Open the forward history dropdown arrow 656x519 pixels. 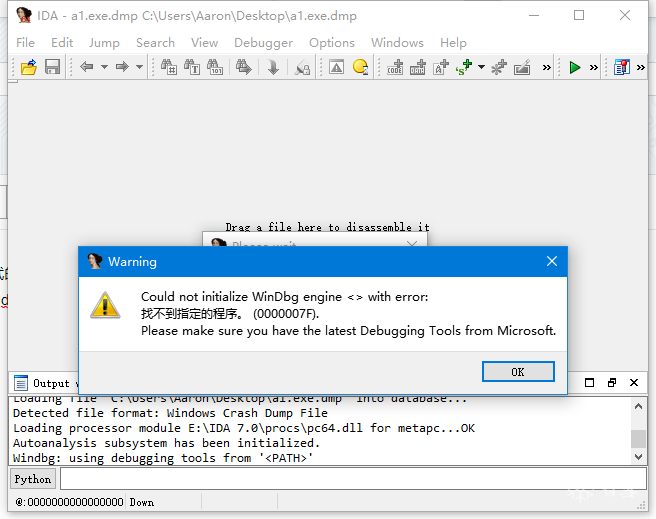point(139,67)
